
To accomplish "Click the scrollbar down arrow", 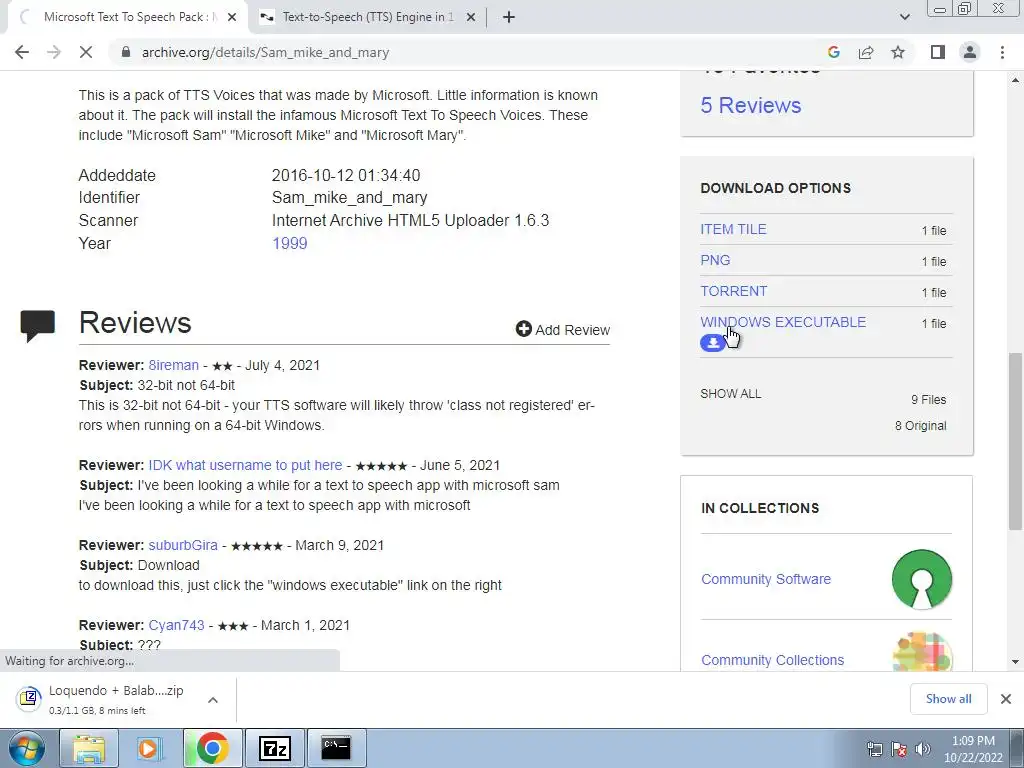I will (x=1015, y=662).
